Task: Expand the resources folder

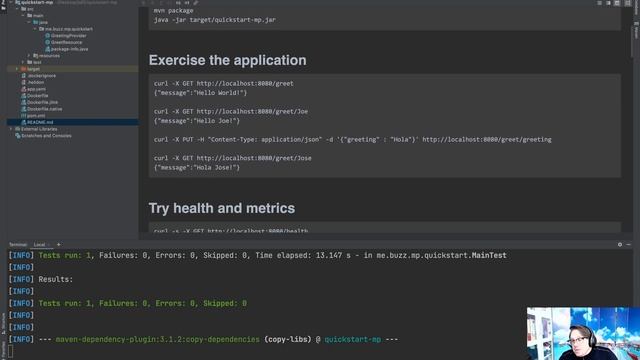Action: [x=29, y=56]
